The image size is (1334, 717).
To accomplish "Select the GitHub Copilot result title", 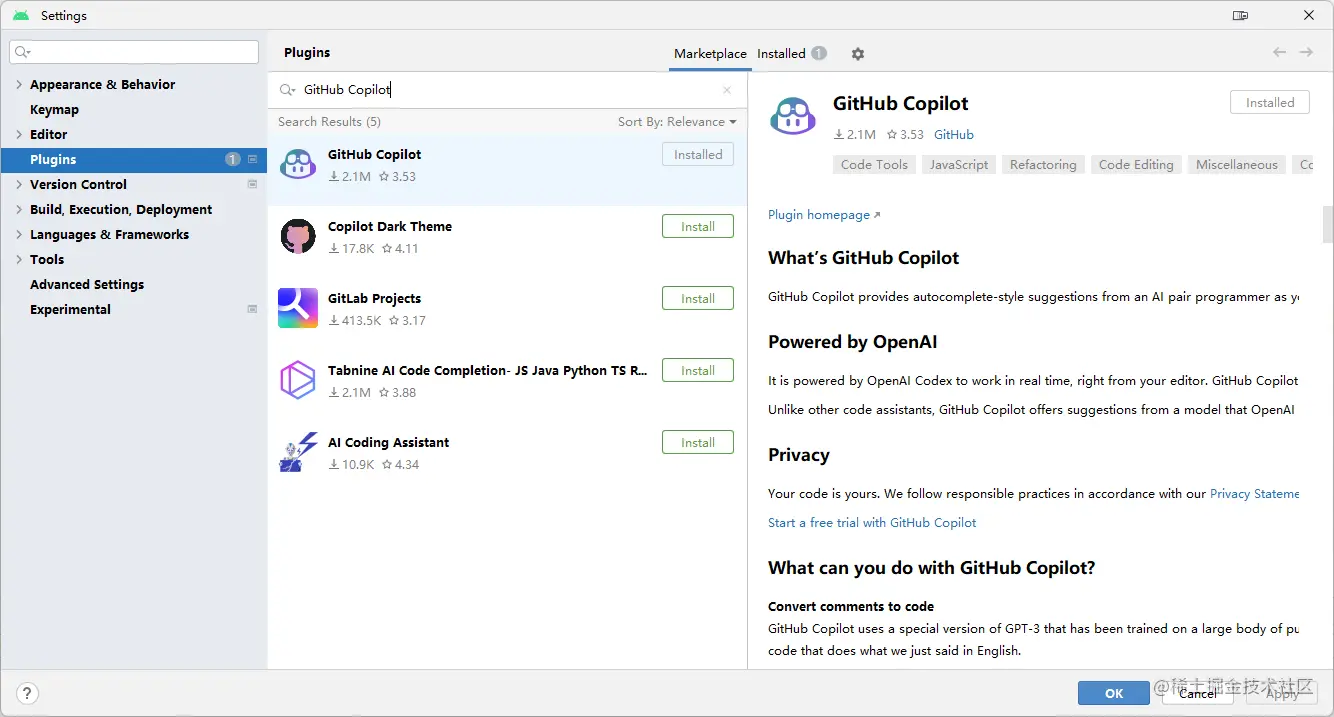I will pyautogui.click(x=374, y=154).
